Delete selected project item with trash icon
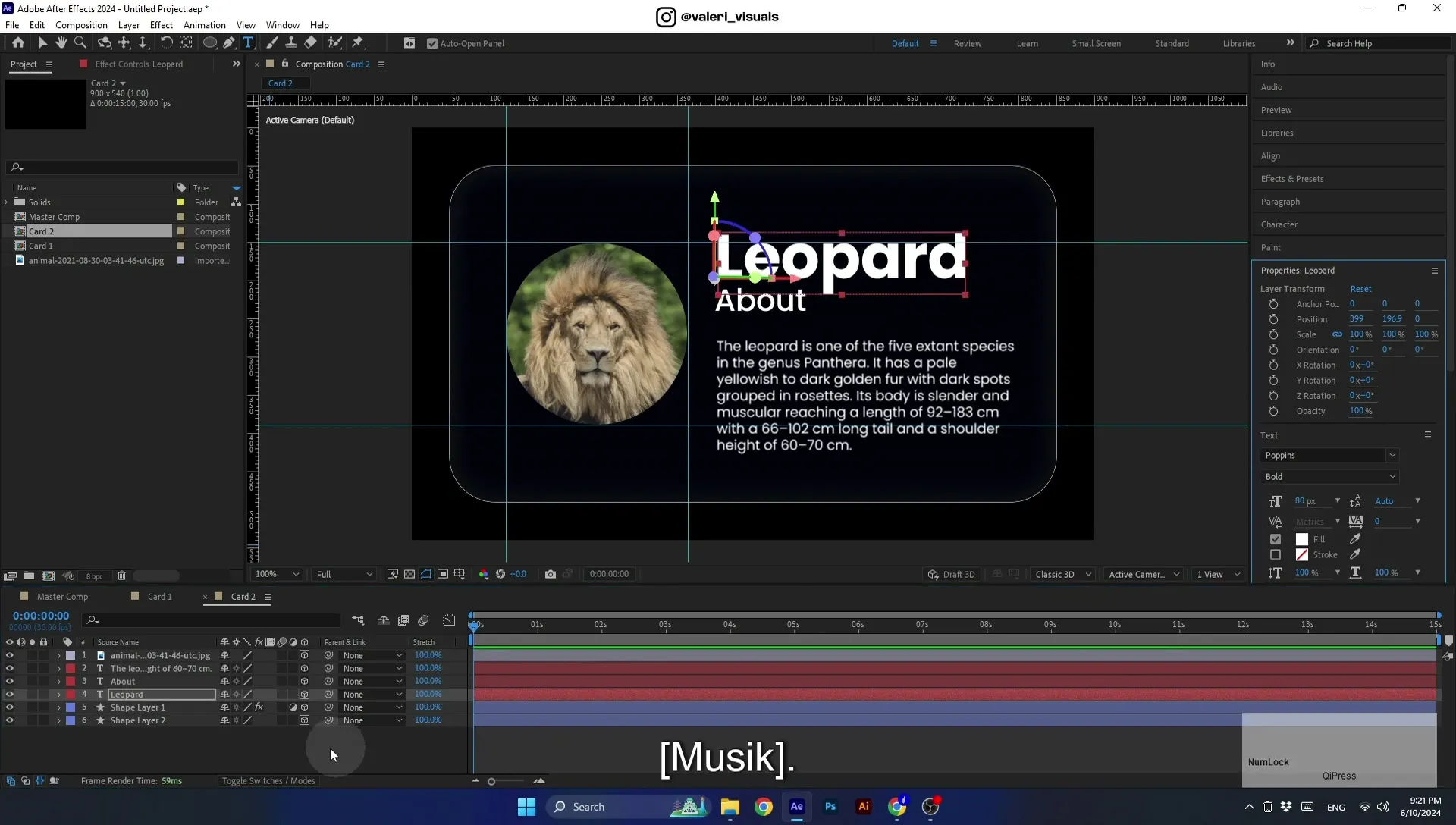 click(x=121, y=576)
